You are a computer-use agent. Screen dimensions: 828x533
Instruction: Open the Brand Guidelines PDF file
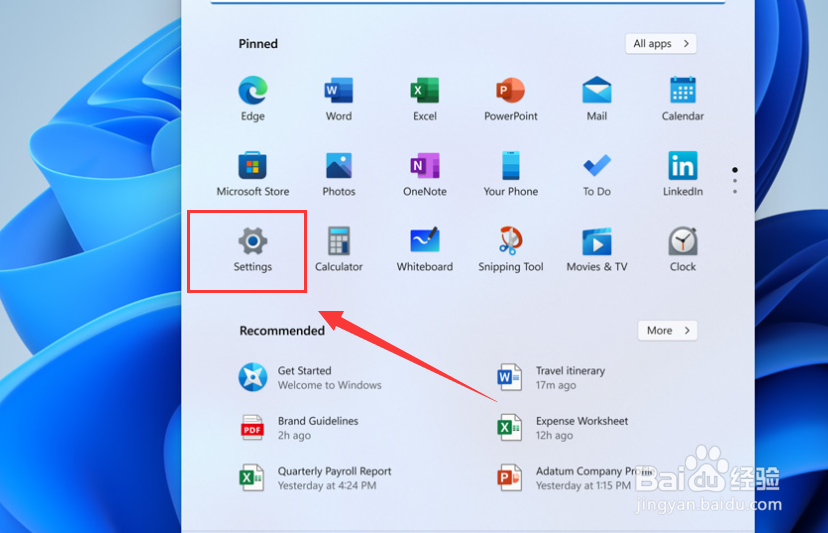click(x=299, y=428)
